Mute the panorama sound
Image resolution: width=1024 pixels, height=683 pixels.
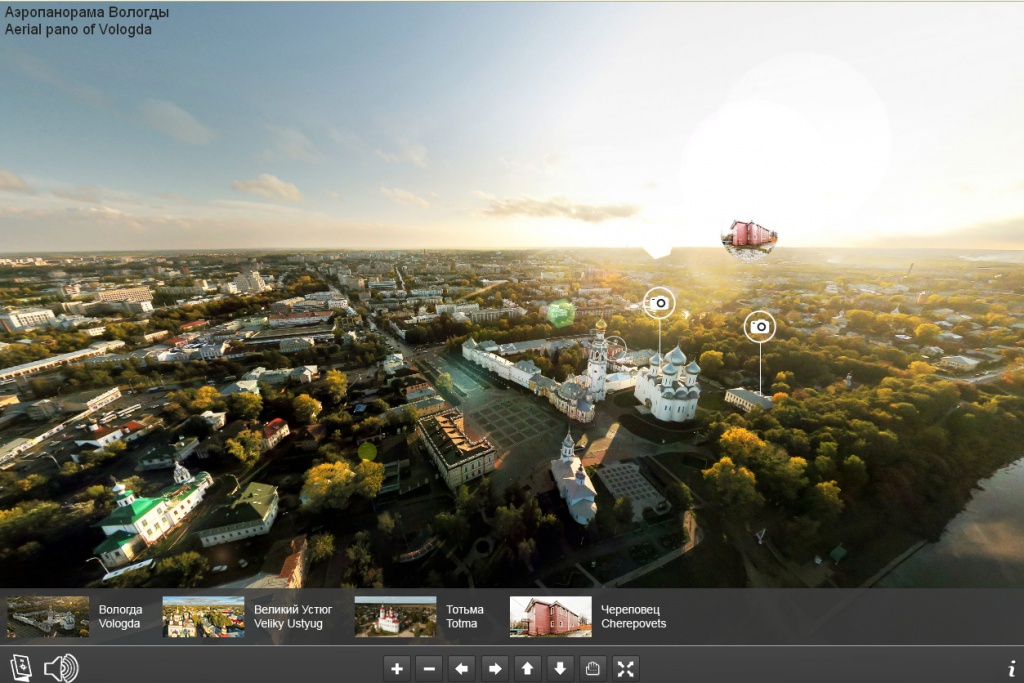60,668
